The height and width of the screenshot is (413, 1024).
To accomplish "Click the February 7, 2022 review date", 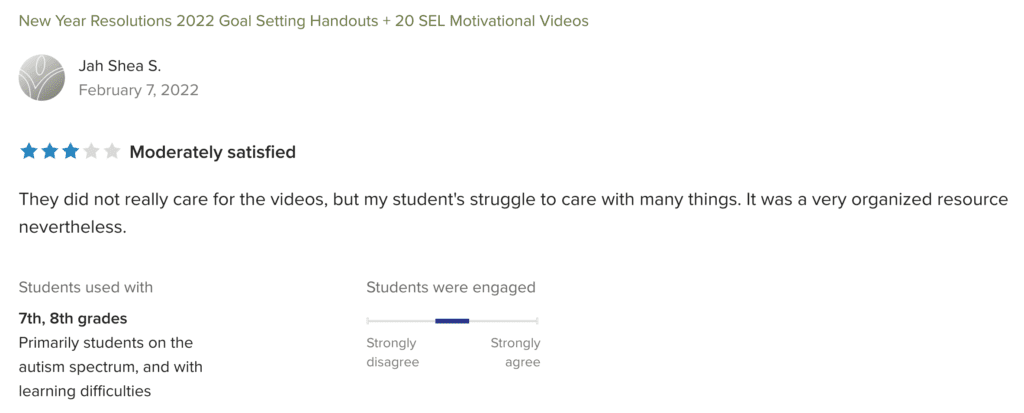I will point(138,90).
